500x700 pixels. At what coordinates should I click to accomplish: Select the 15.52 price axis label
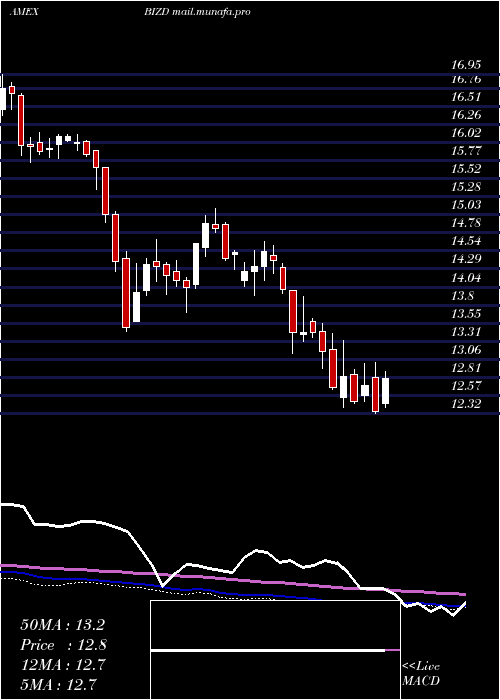point(466,169)
